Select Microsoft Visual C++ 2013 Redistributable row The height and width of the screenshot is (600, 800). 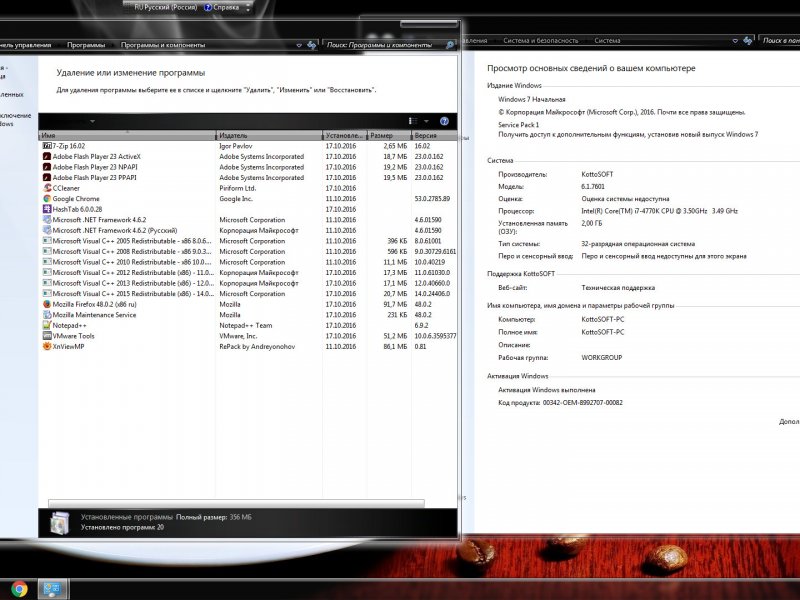click(248, 283)
